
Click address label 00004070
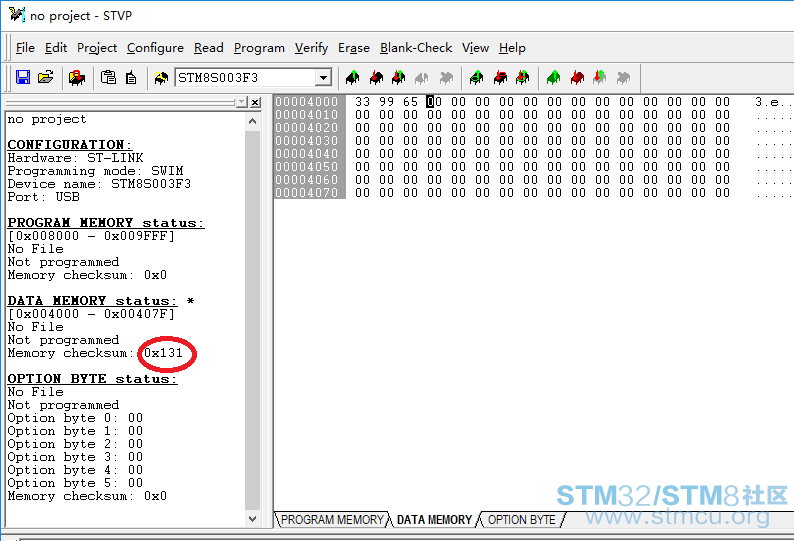point(307,193)
